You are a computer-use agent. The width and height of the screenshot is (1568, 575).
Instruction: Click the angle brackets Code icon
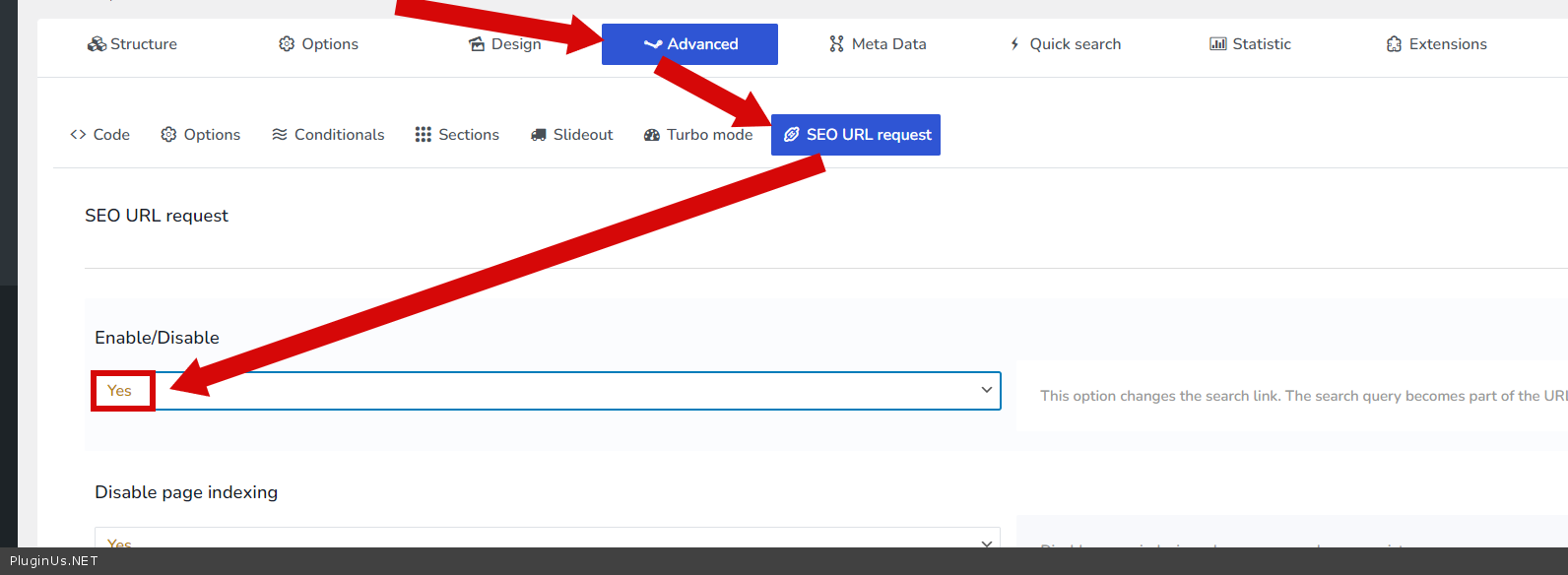pyautogui.click(x=79, y=135)
